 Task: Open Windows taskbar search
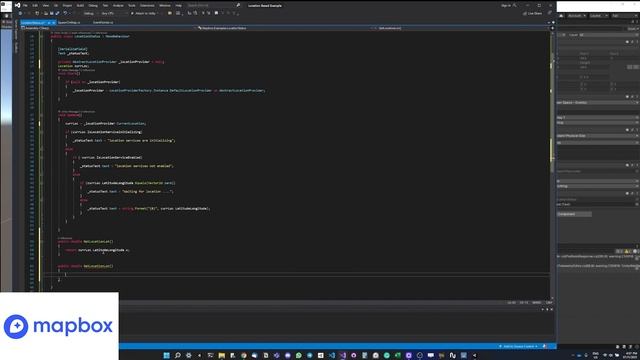(x=178, y=356)
